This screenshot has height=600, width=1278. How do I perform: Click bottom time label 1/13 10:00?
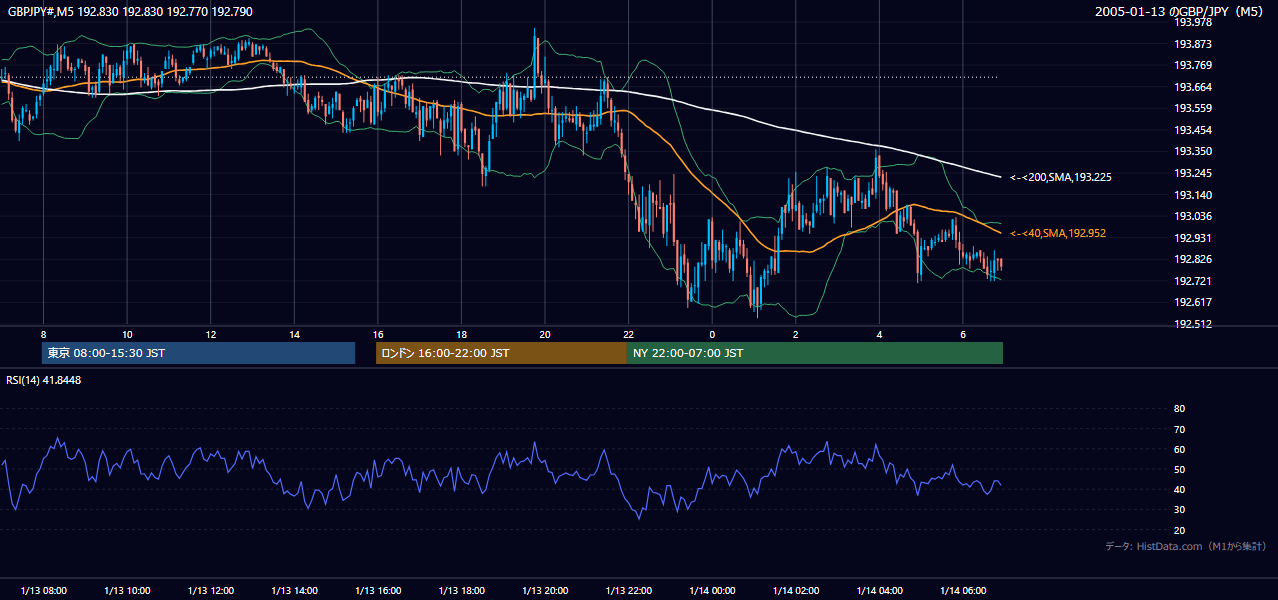click(x=127, y=591)
